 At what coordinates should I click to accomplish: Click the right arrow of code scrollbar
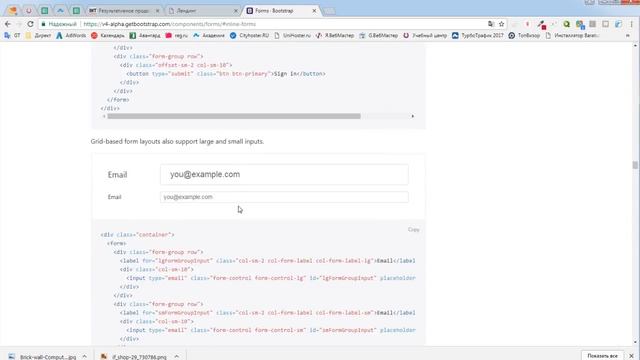click(413, 116)
